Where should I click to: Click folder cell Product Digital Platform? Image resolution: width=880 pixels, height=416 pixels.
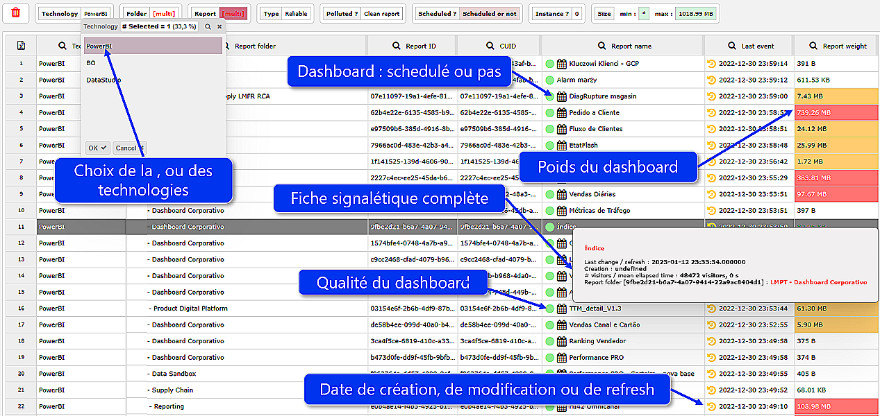188,309
